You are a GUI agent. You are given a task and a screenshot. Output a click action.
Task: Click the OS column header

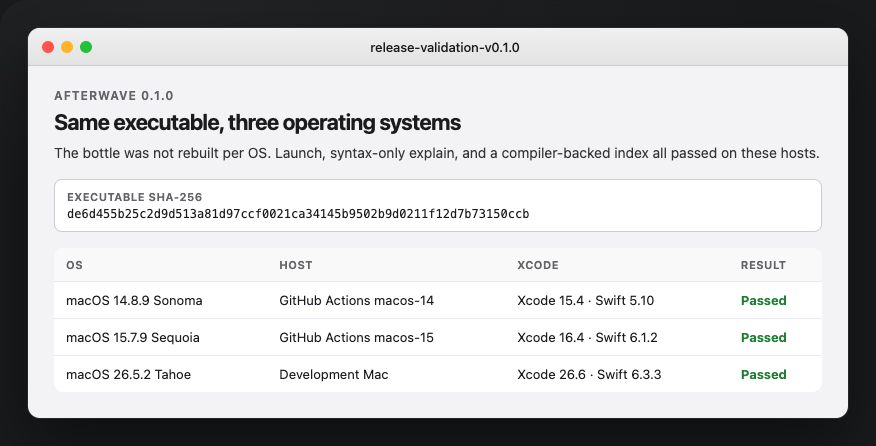point(74,265)
